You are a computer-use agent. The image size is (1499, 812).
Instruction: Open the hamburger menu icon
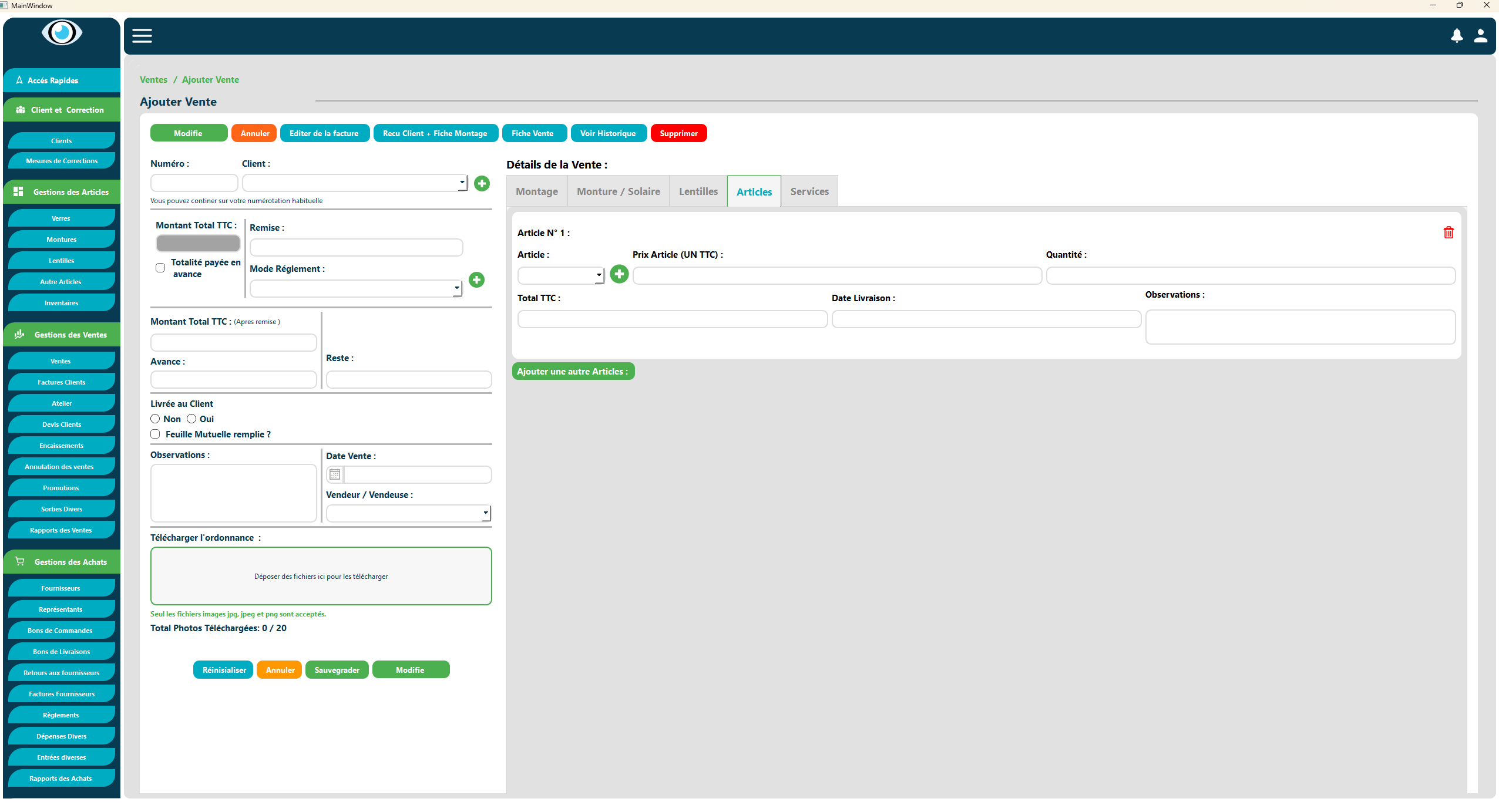142,36
